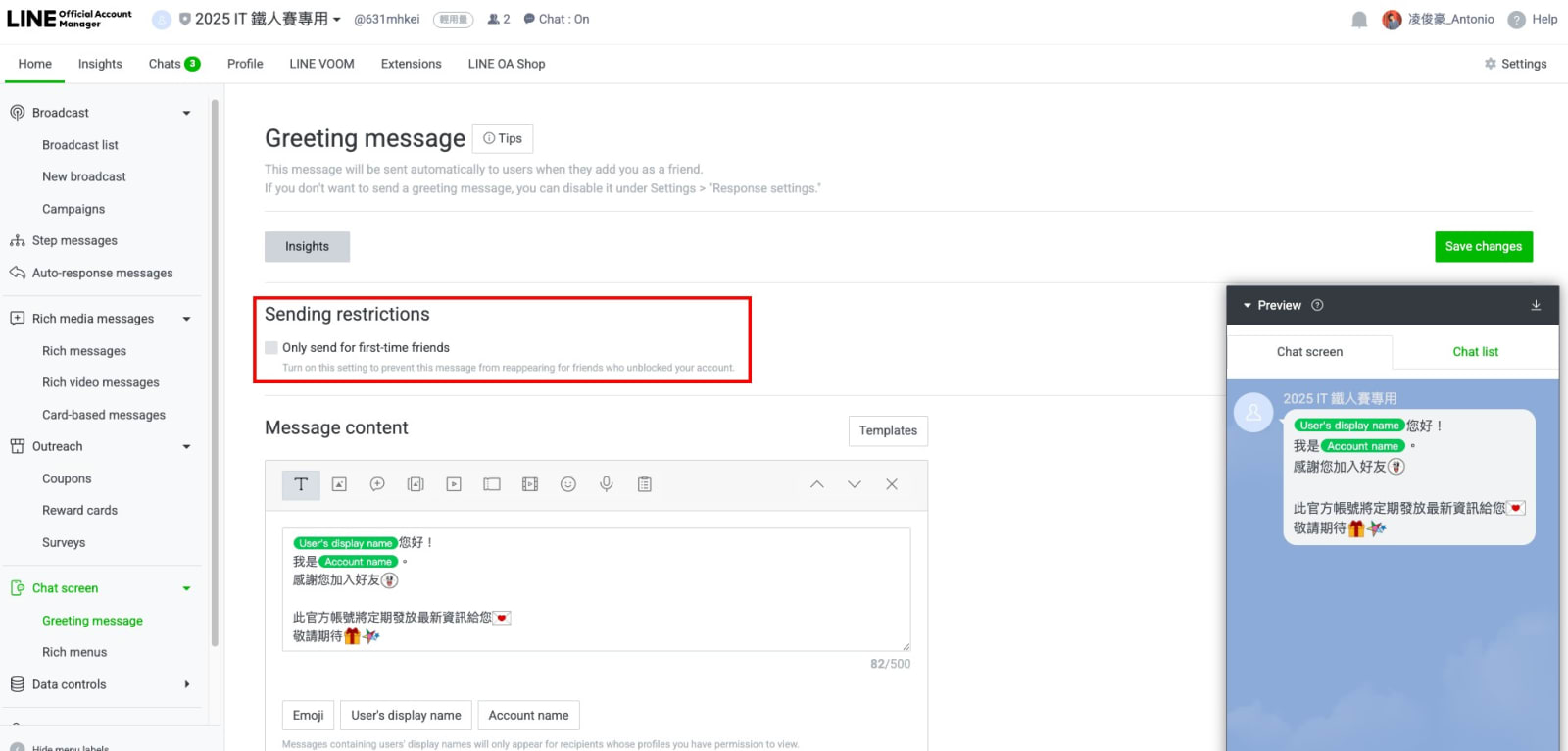
Task: Select the Rich message type icon
Action: click(x=416, y=484)
